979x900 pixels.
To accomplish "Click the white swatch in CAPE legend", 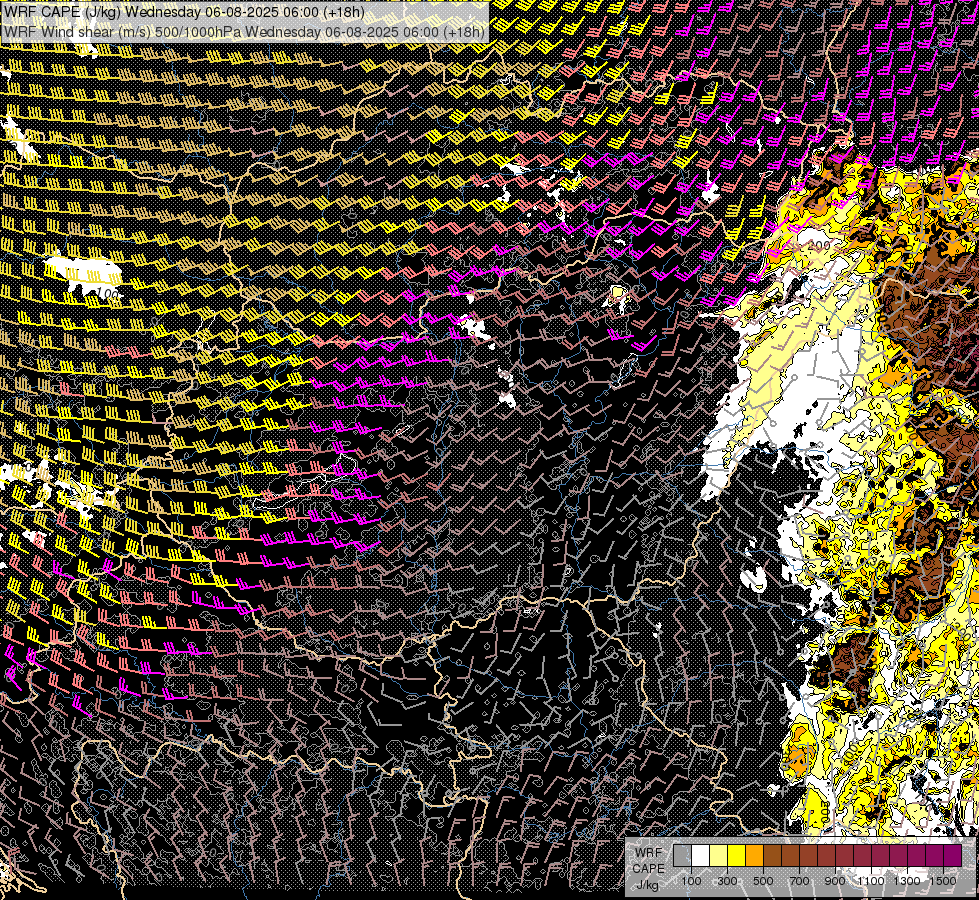I will click(701, 856).
